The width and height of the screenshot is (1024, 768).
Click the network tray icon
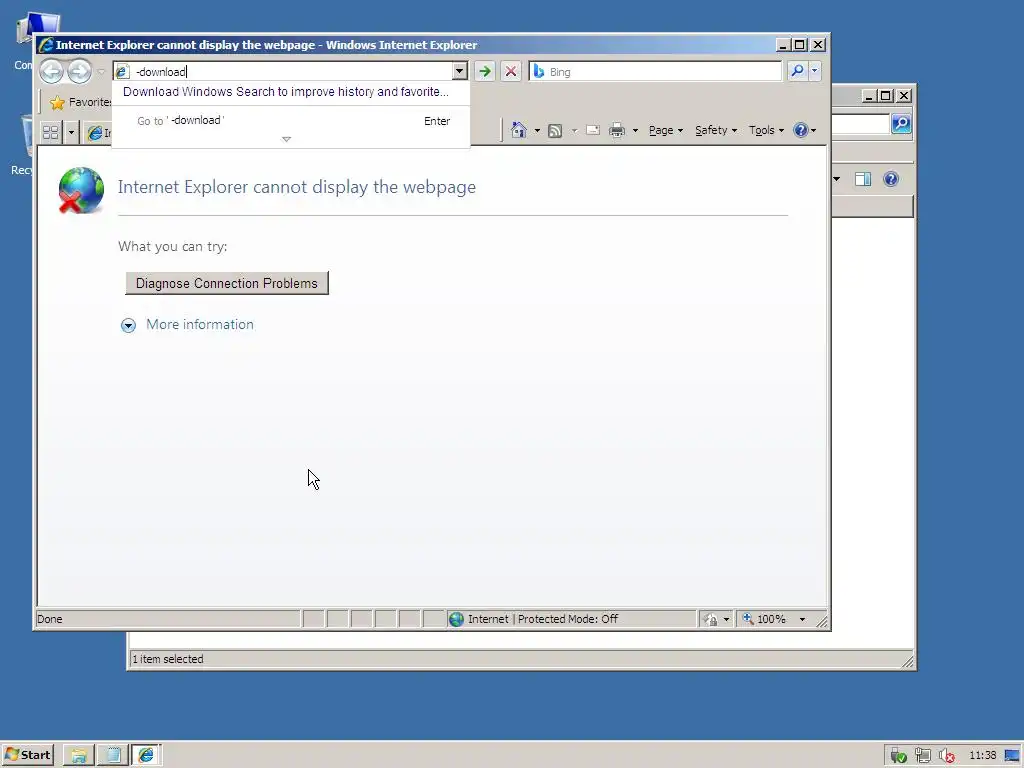tap(923, 756)
